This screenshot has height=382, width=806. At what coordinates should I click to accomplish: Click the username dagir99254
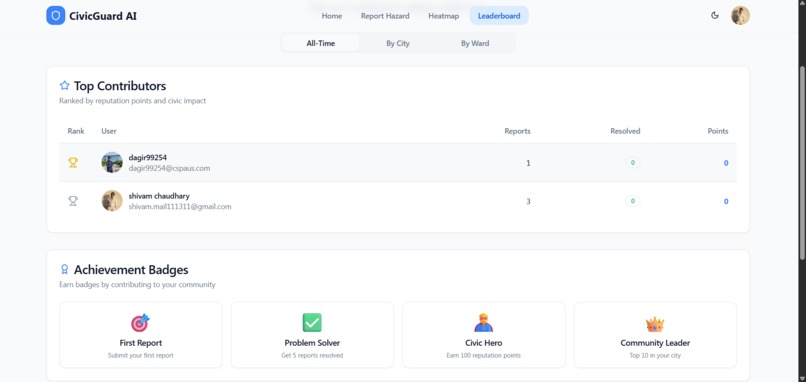(x=148, y=157)
